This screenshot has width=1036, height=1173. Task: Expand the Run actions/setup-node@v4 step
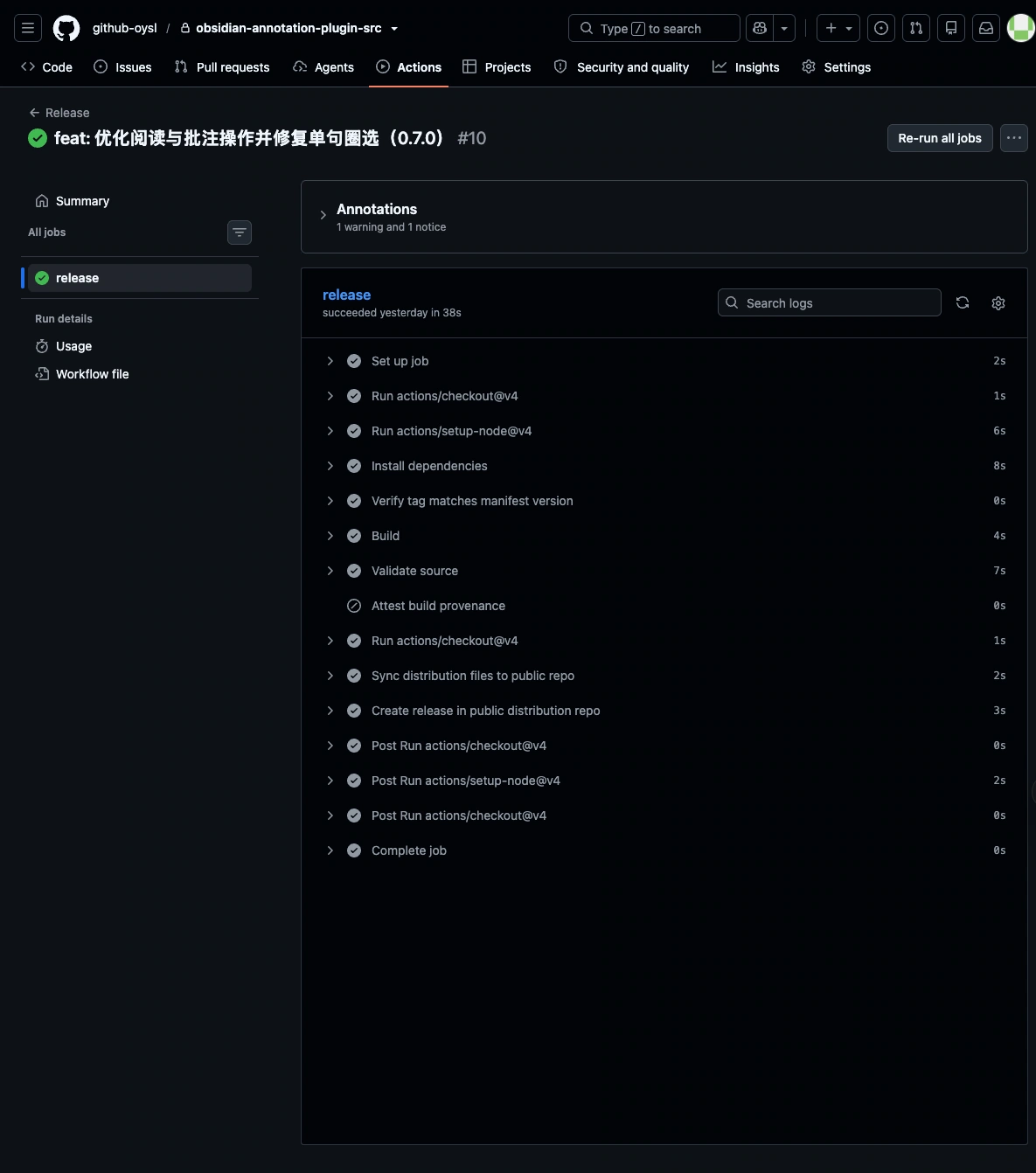point(664,431)
